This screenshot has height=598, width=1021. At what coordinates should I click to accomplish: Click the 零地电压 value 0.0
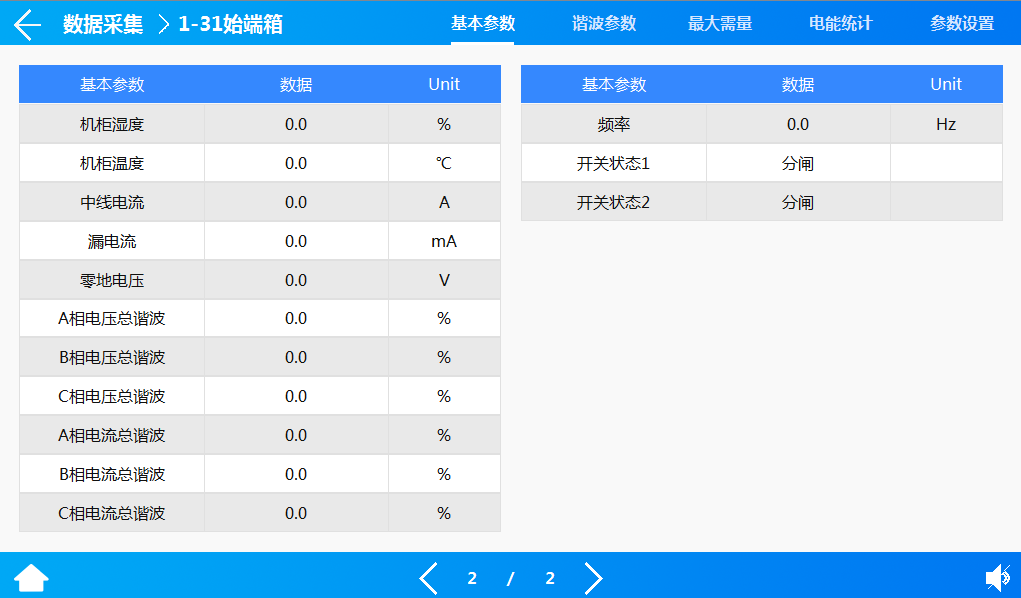point(296,281)
